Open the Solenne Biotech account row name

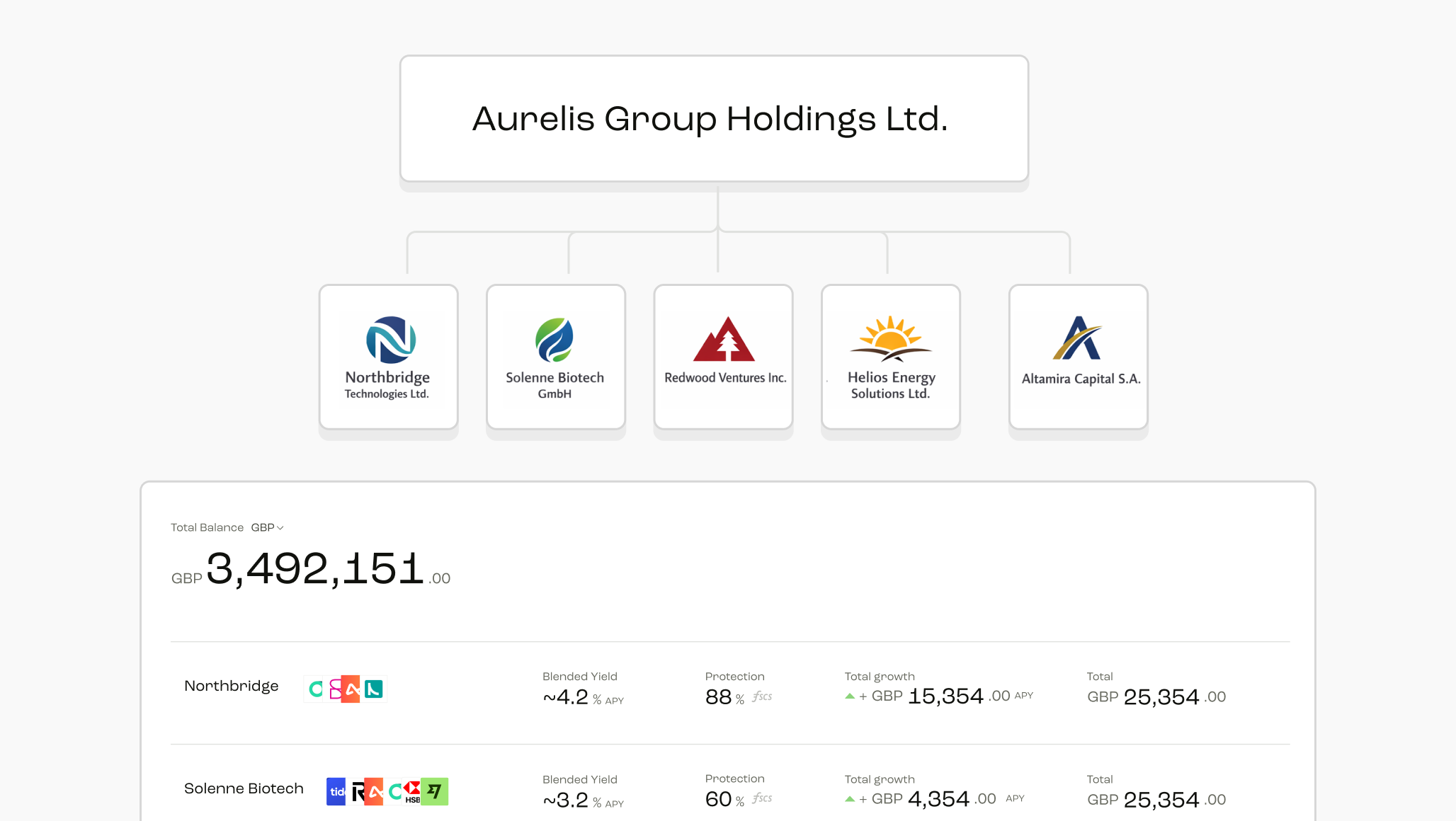pos(244,788)
